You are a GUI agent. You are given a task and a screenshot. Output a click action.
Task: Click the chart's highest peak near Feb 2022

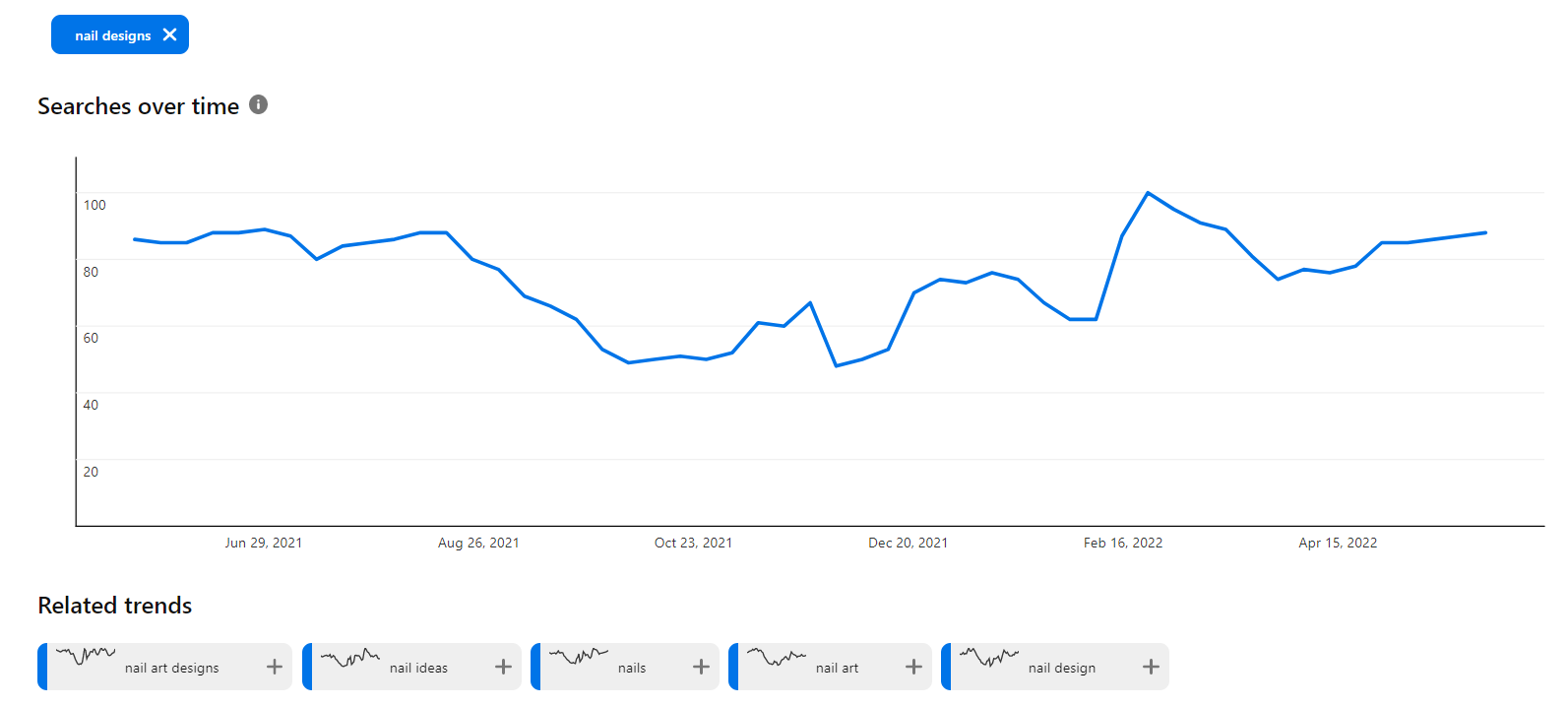(1148, 193)
